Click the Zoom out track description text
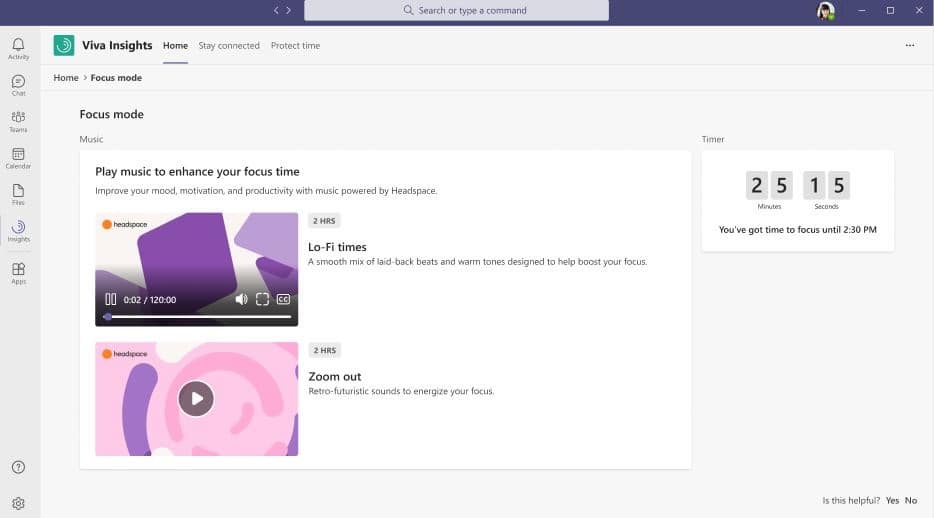 [x=401, y=391]
